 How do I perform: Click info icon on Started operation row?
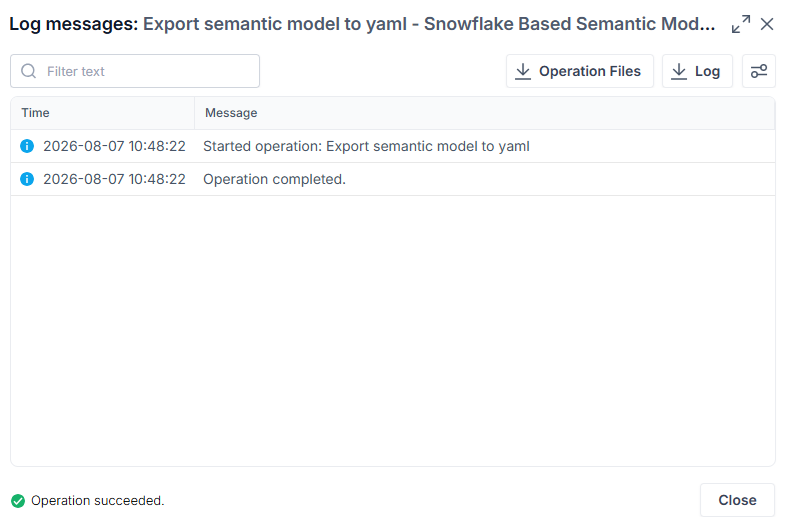27,146
